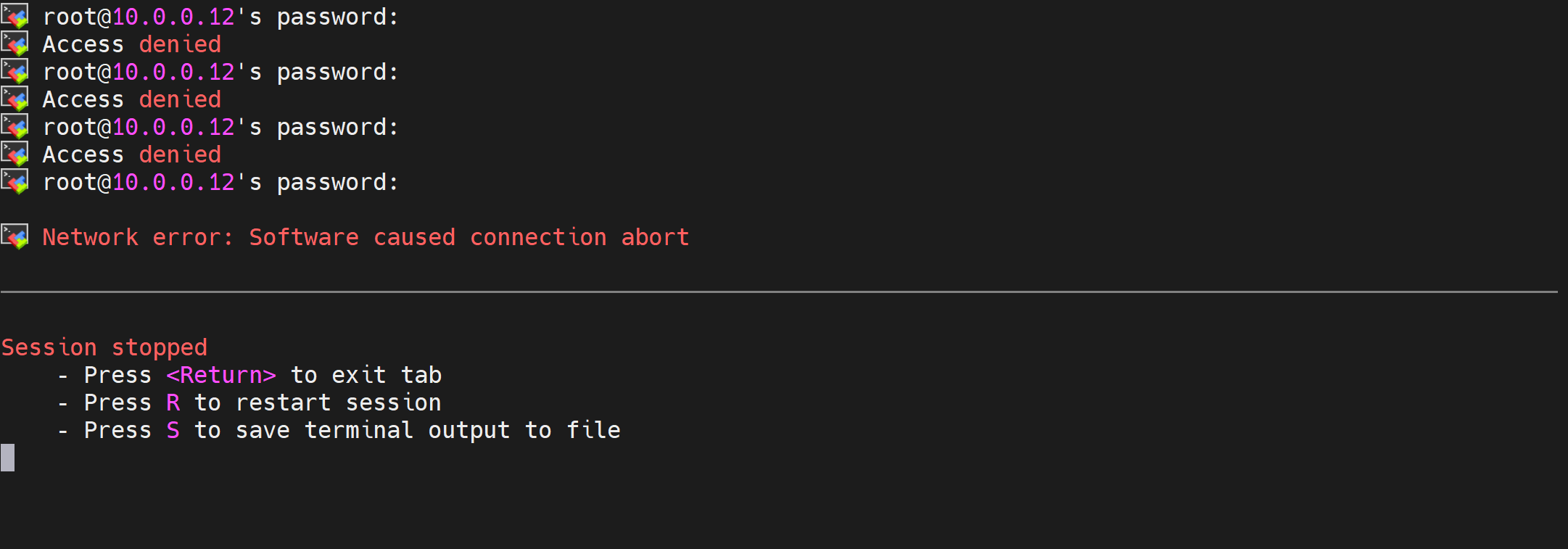
Task: Click the words exit tab
Action: click(x=386, y=375)
